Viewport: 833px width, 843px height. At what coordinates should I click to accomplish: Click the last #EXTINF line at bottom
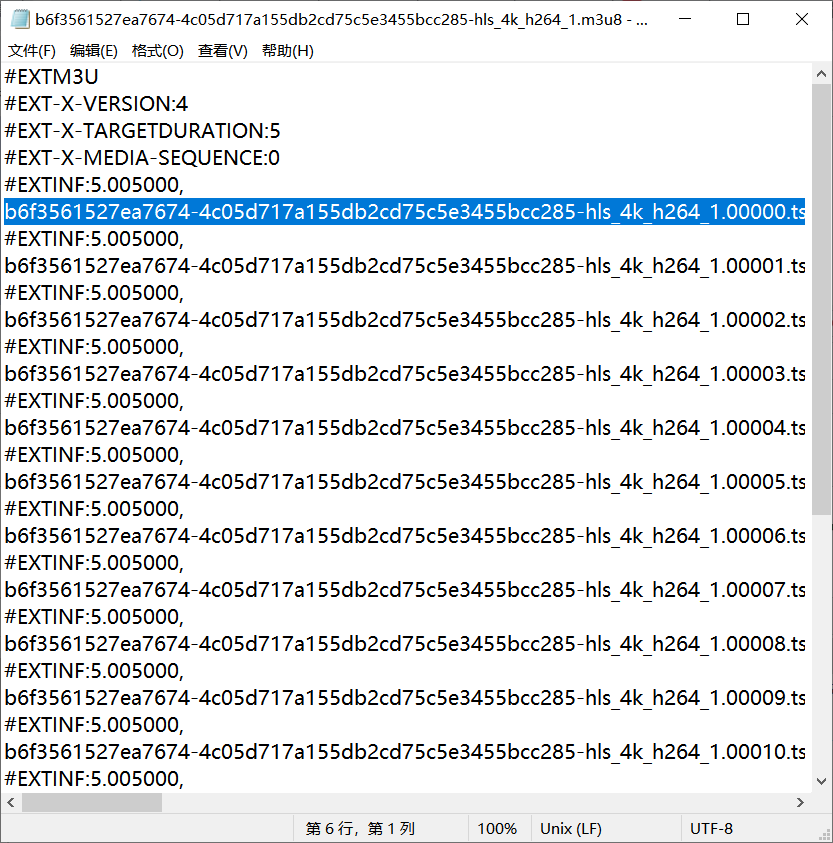point(94,778)
